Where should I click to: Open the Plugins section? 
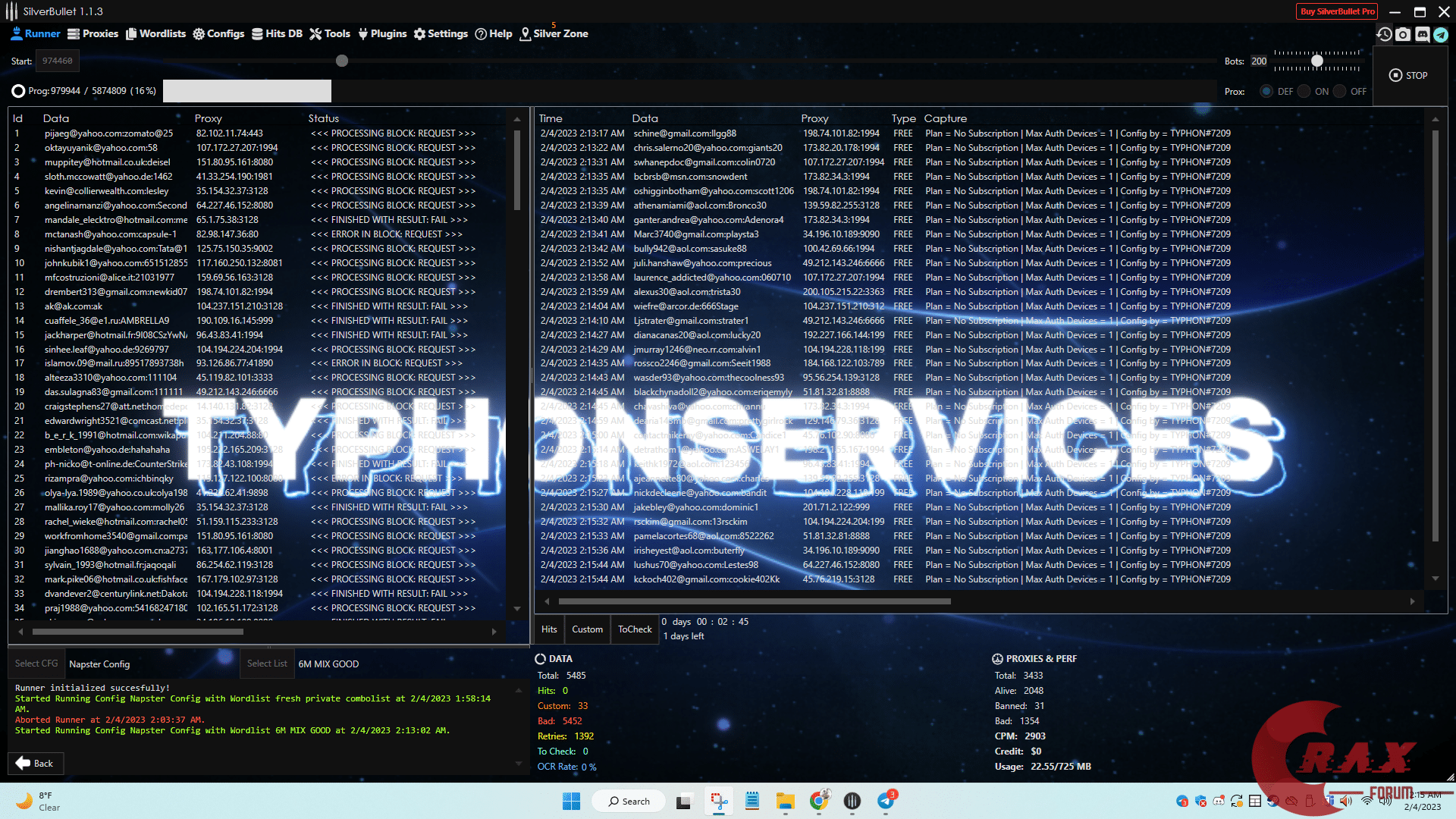tap(382, 34)
